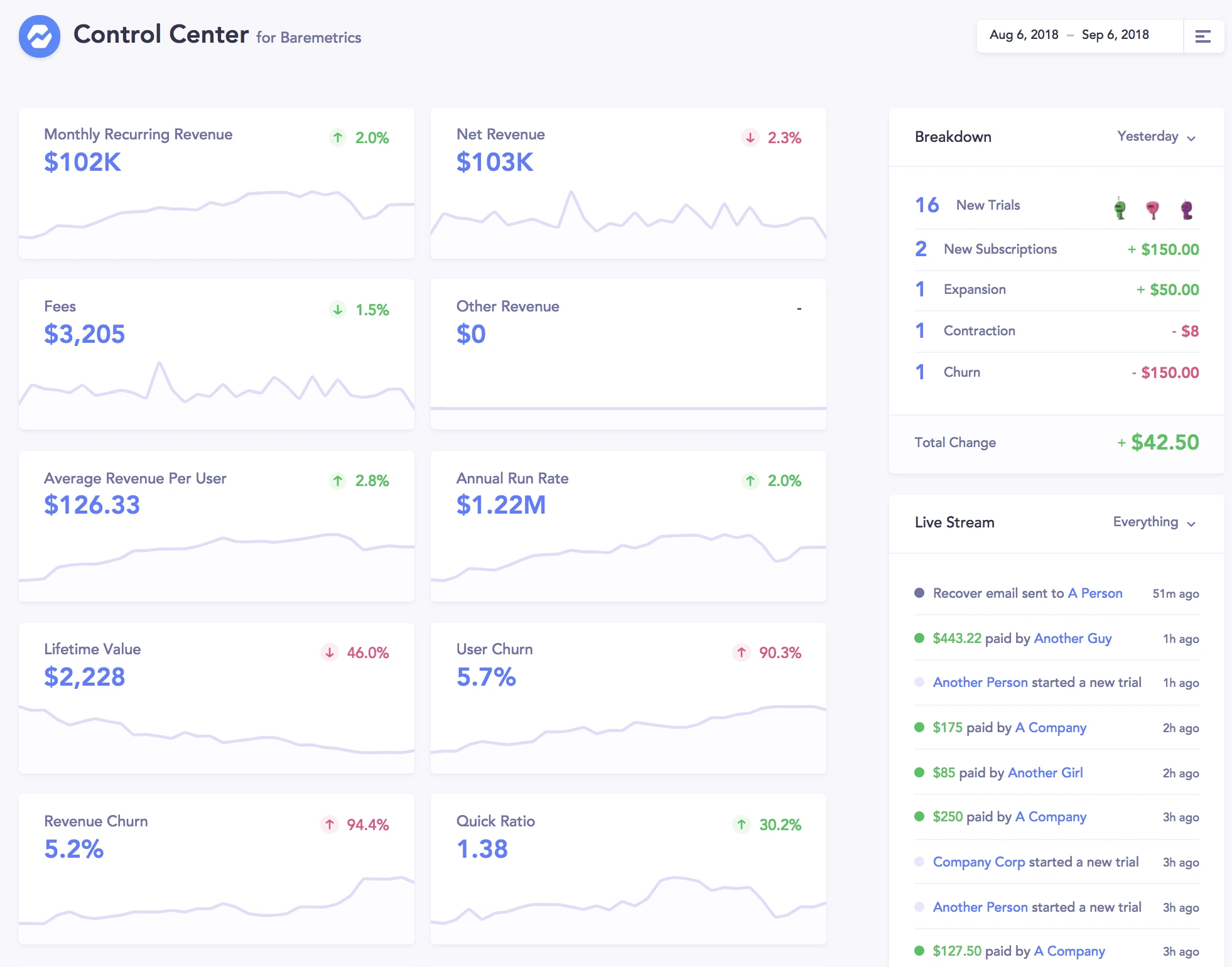Click the trial status dot beside Another Person
1232x967 pixels.
[919, 683]
